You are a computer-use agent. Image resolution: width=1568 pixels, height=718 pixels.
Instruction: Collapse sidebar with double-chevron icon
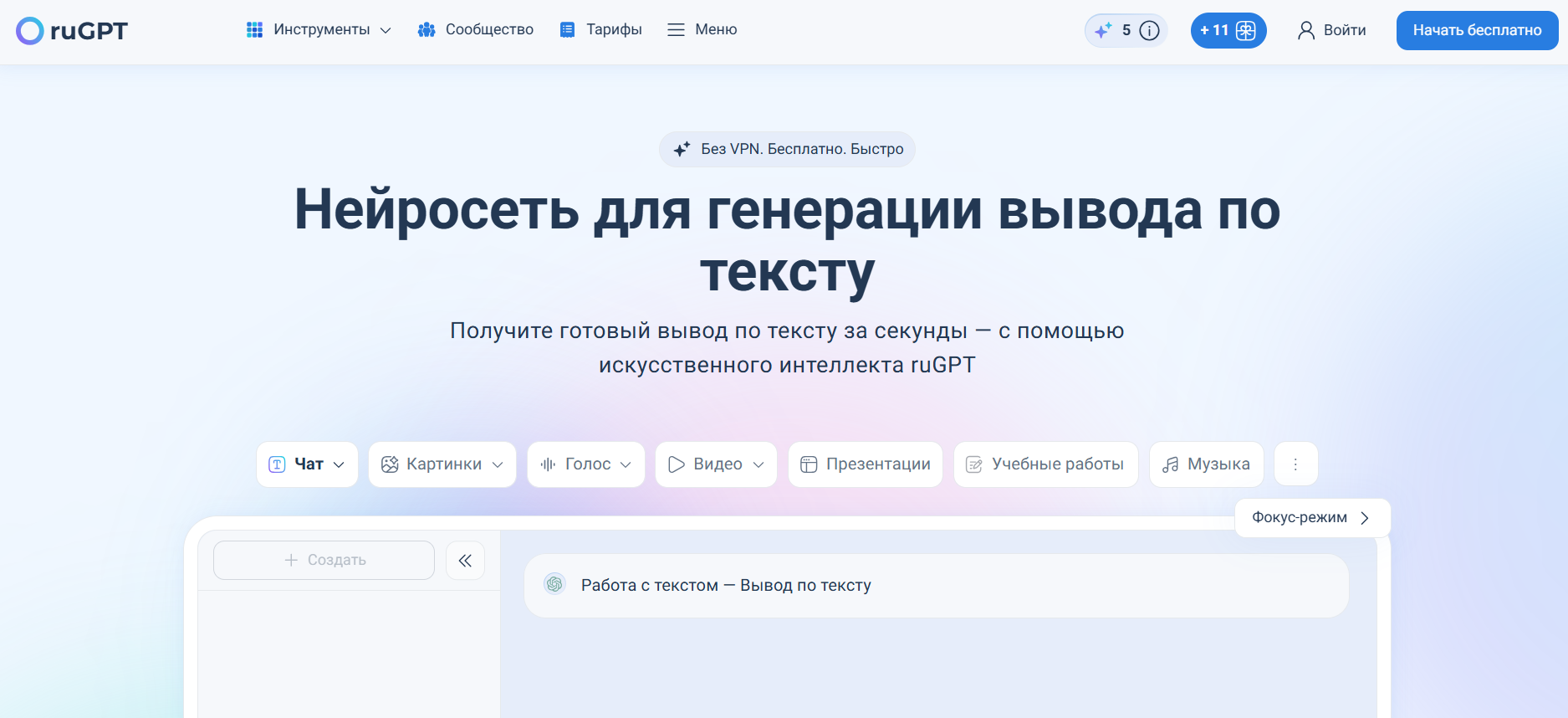click(465, 561)
